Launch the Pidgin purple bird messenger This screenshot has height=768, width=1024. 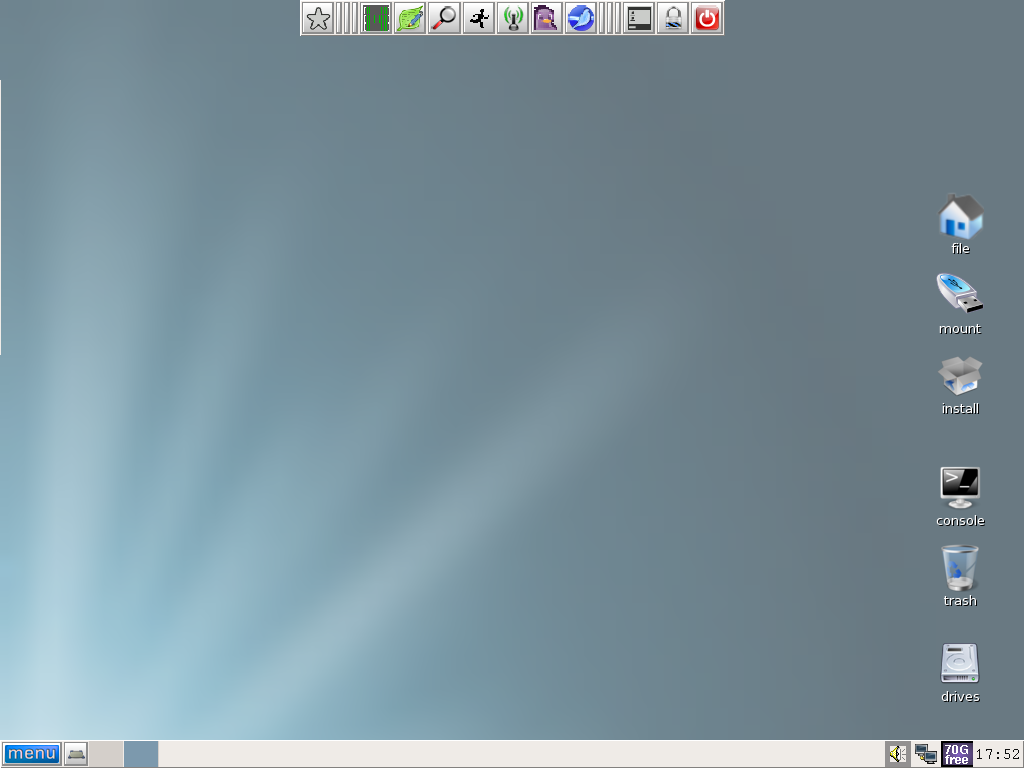(547, 18)
